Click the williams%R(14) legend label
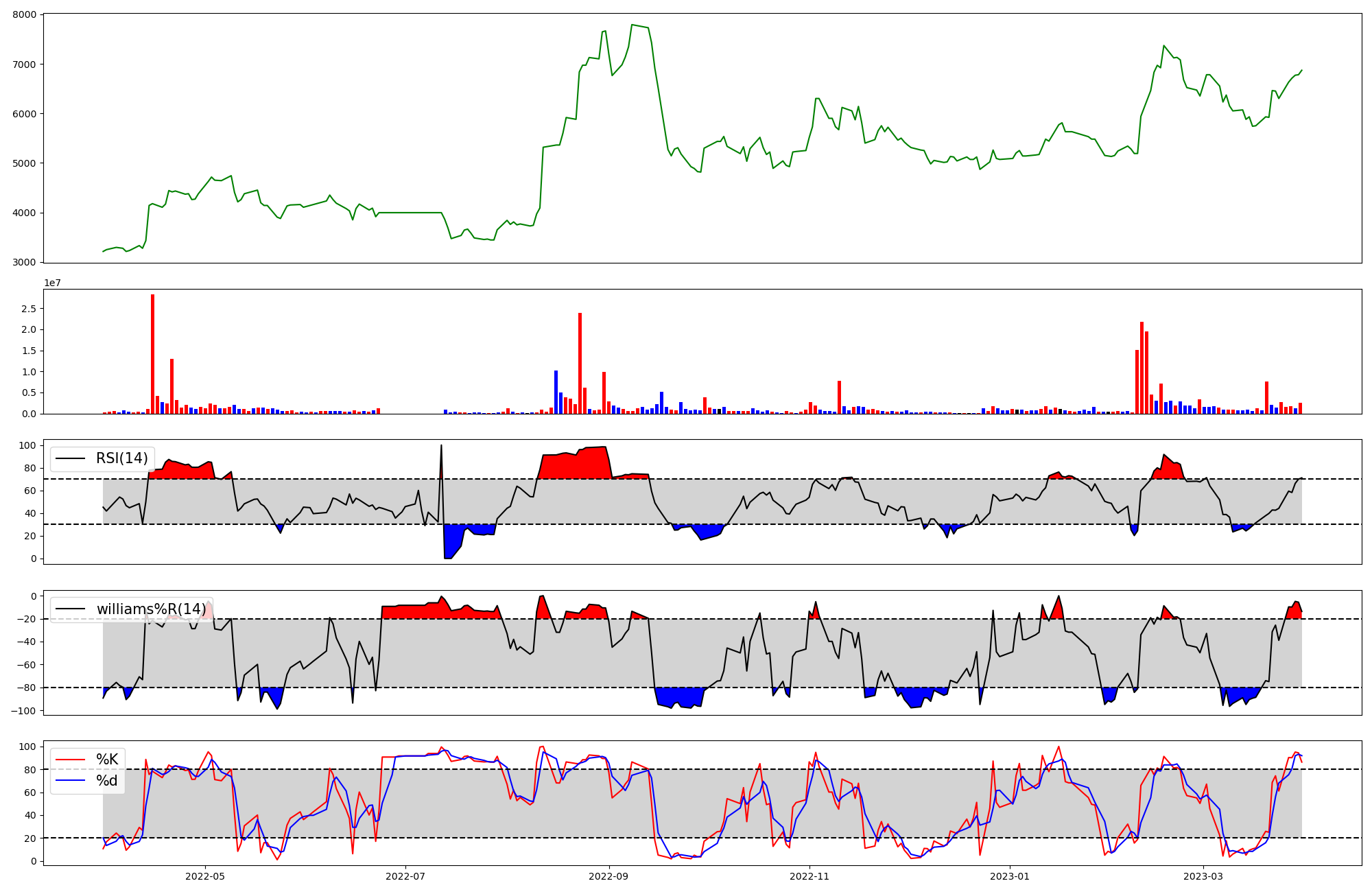This screenshot has width=1372, height=892. pos(151,609)
